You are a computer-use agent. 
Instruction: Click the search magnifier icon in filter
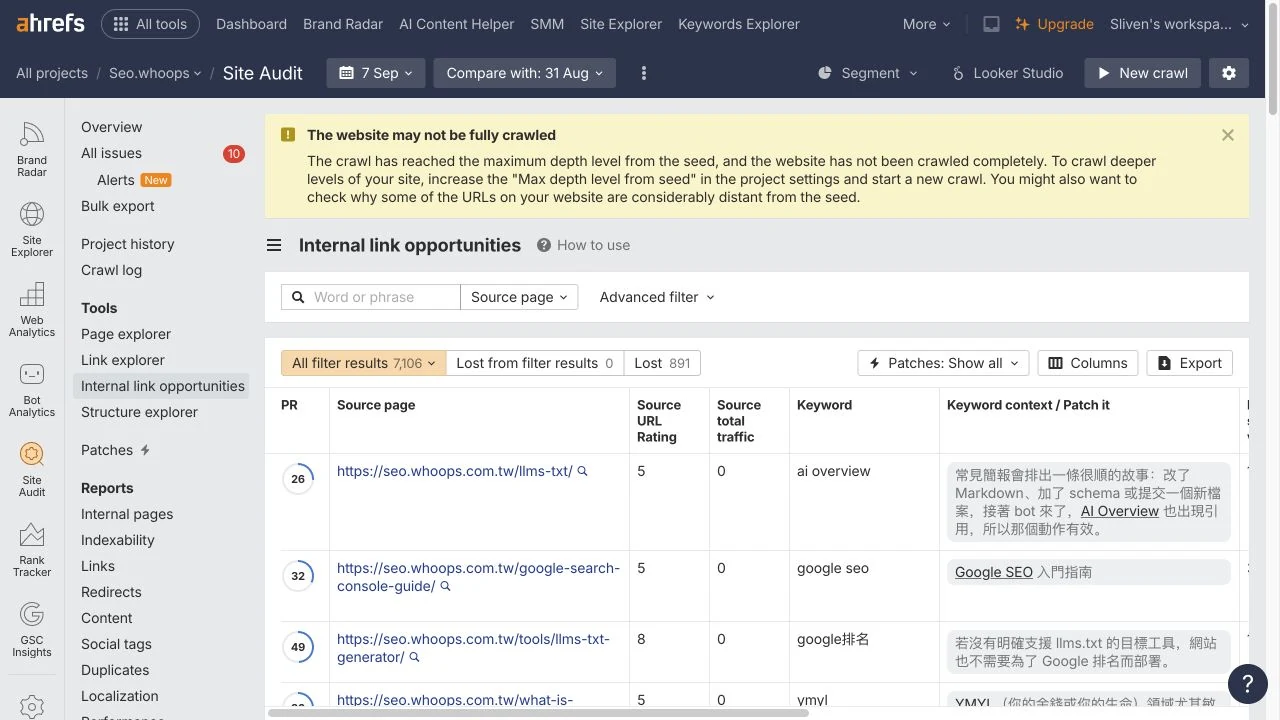coord(298,297)
